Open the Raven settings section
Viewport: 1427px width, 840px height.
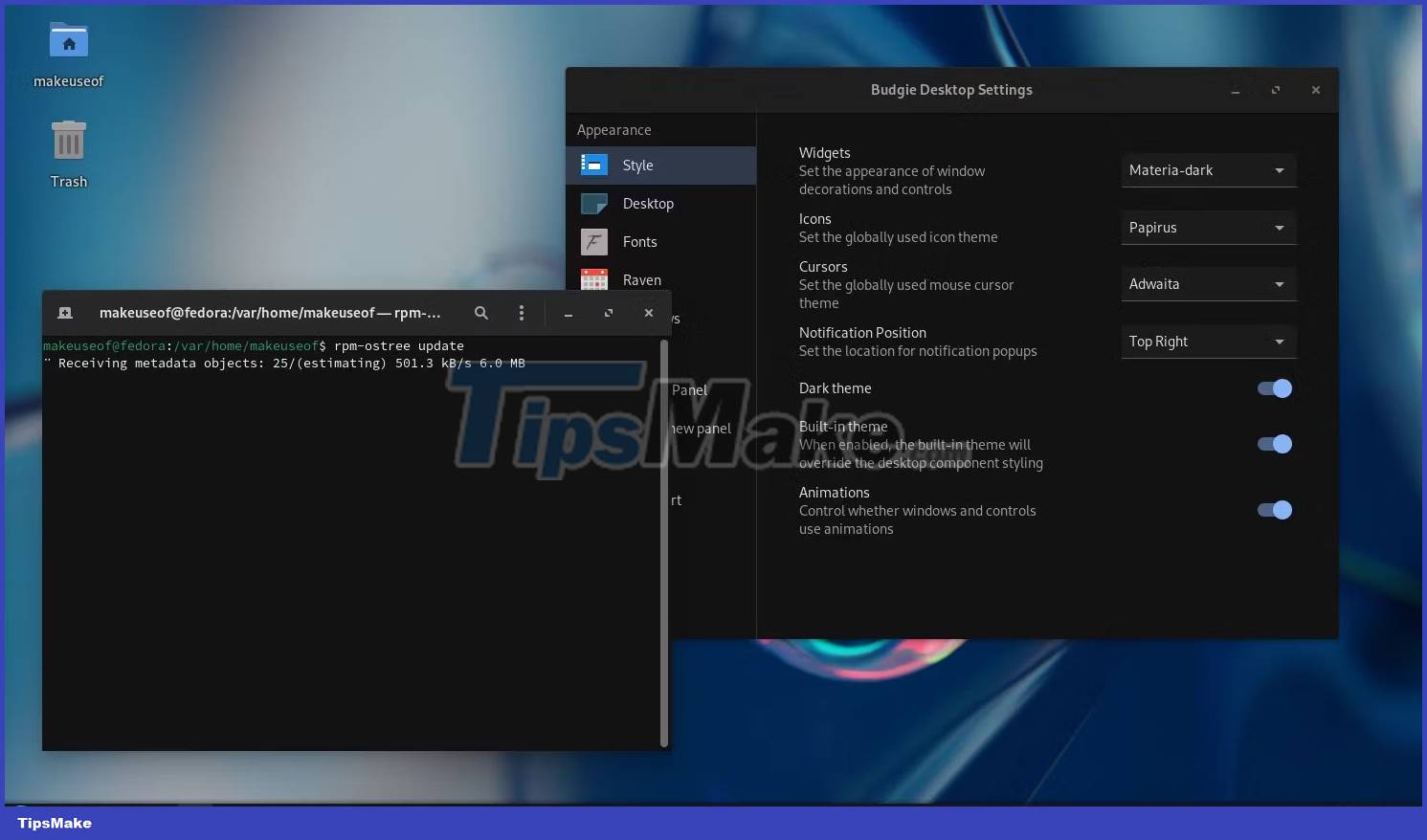pyautogui.click(x=641, y=279)
